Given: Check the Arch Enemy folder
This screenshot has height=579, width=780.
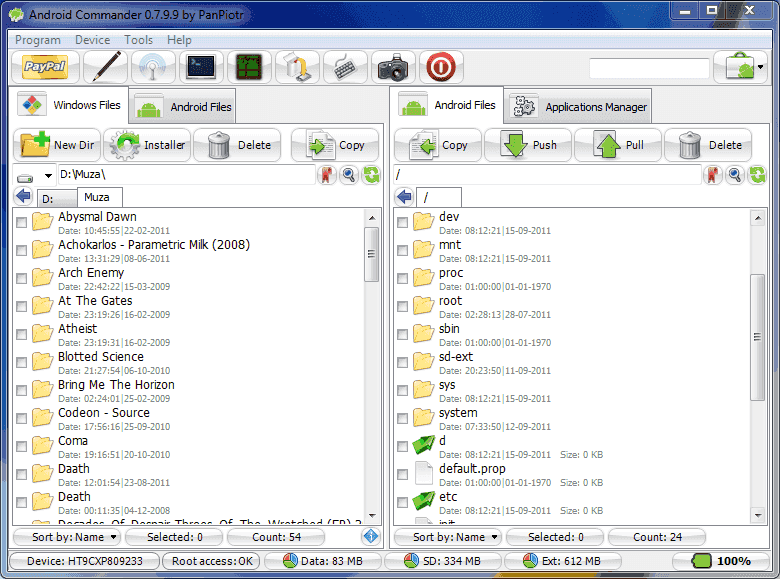Looking at the screenshot, I should 21,279.
